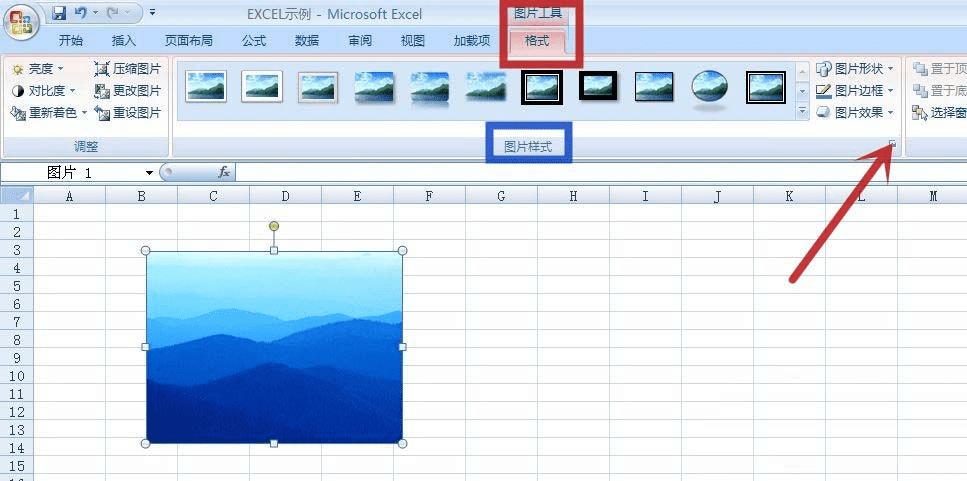Apply the third picture style thumbnail
The image size is (967, 481).
pos(318,87)
